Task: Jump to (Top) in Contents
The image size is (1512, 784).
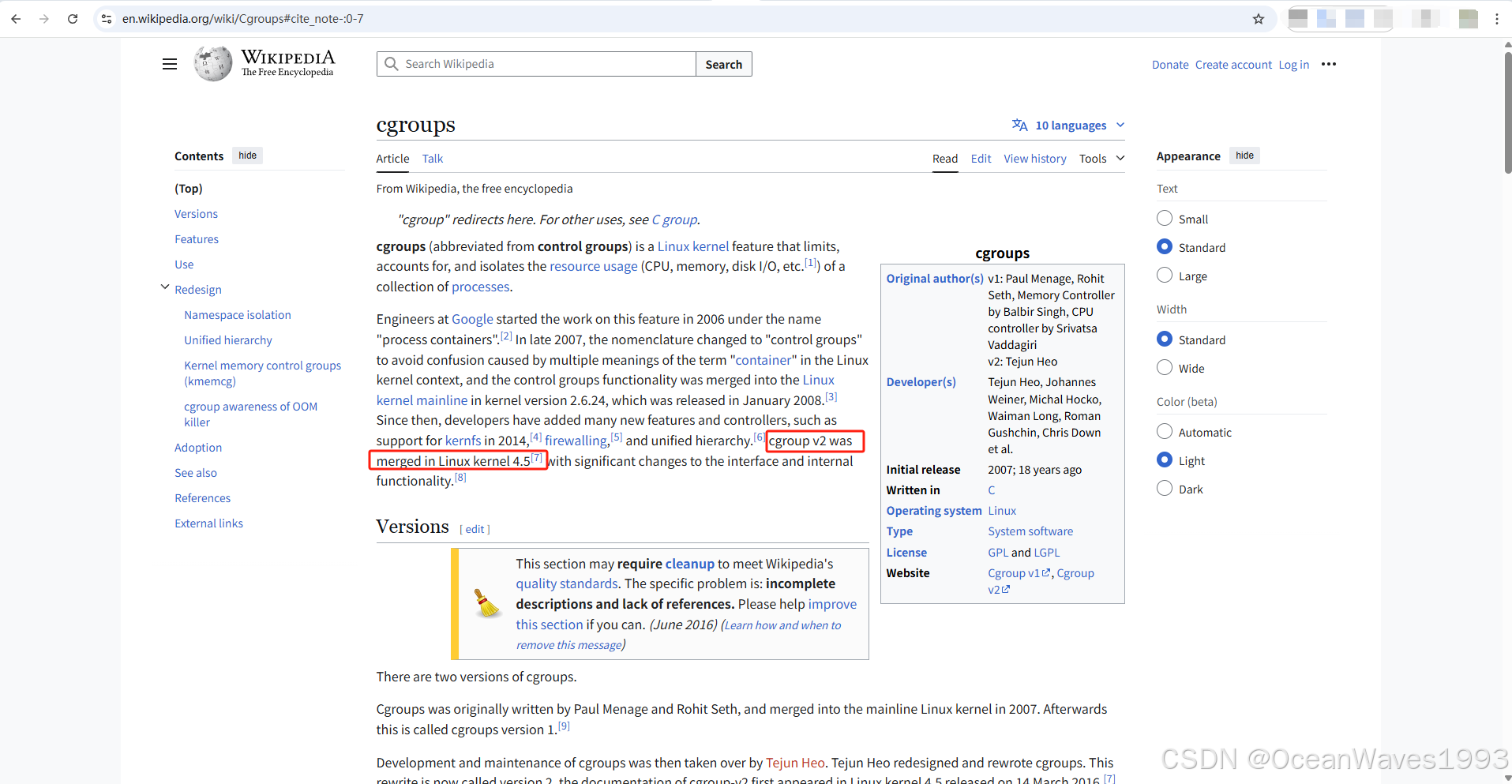Action: click(x=189, y=189)
